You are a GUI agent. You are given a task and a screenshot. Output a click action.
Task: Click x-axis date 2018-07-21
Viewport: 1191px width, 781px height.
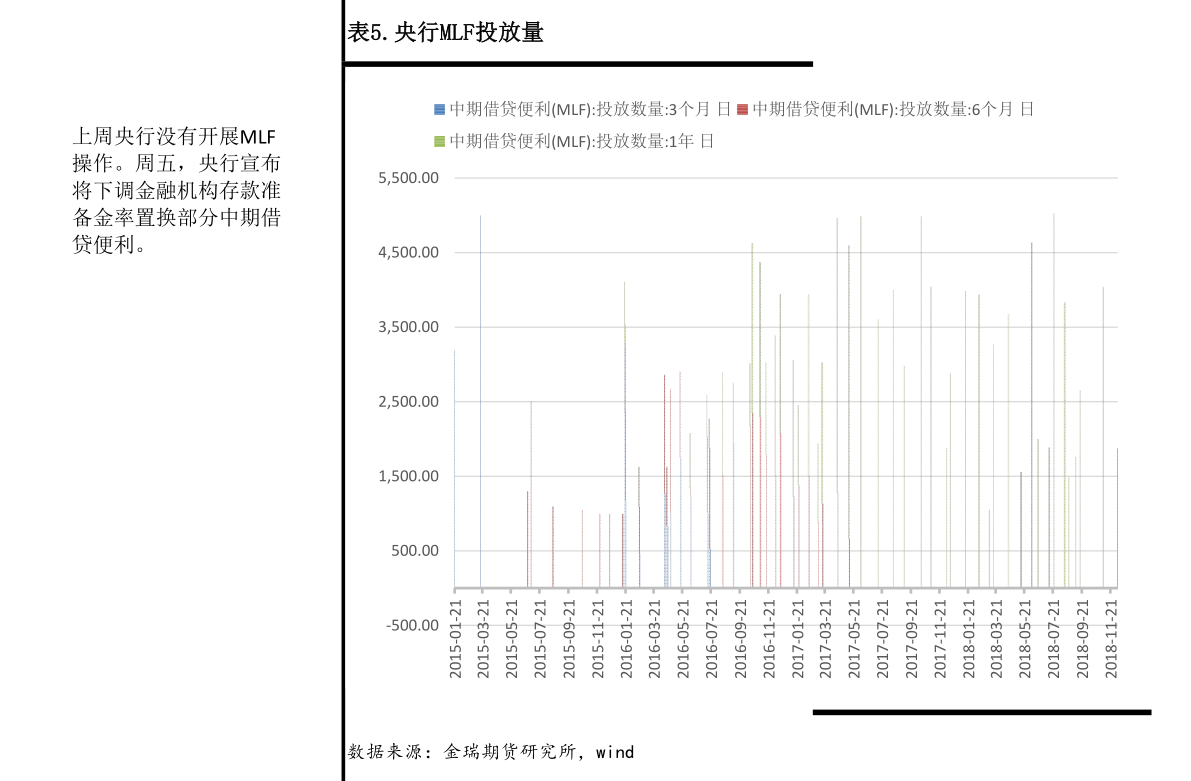1054,639
